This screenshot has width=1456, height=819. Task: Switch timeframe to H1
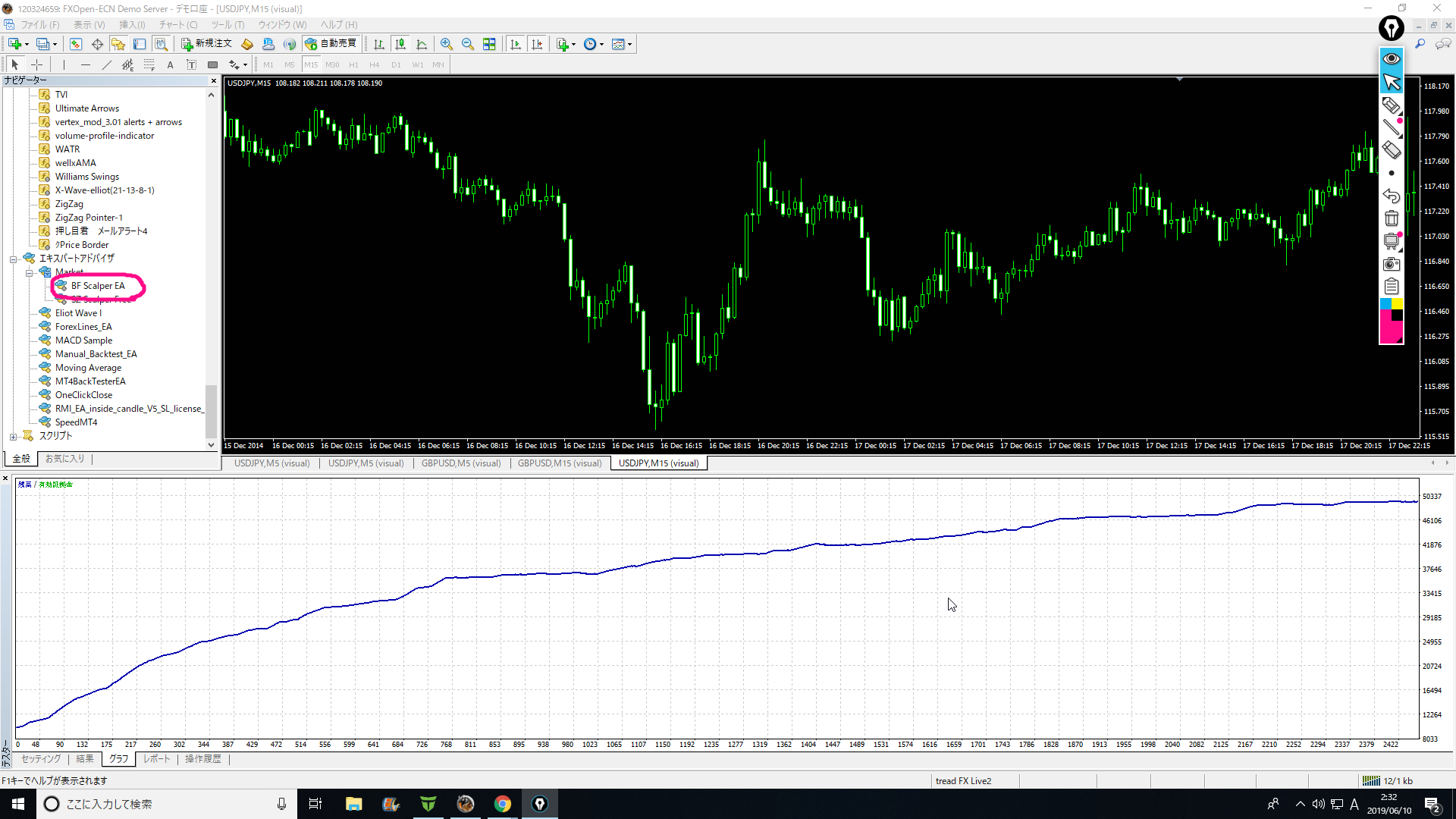tap(353, 64)
